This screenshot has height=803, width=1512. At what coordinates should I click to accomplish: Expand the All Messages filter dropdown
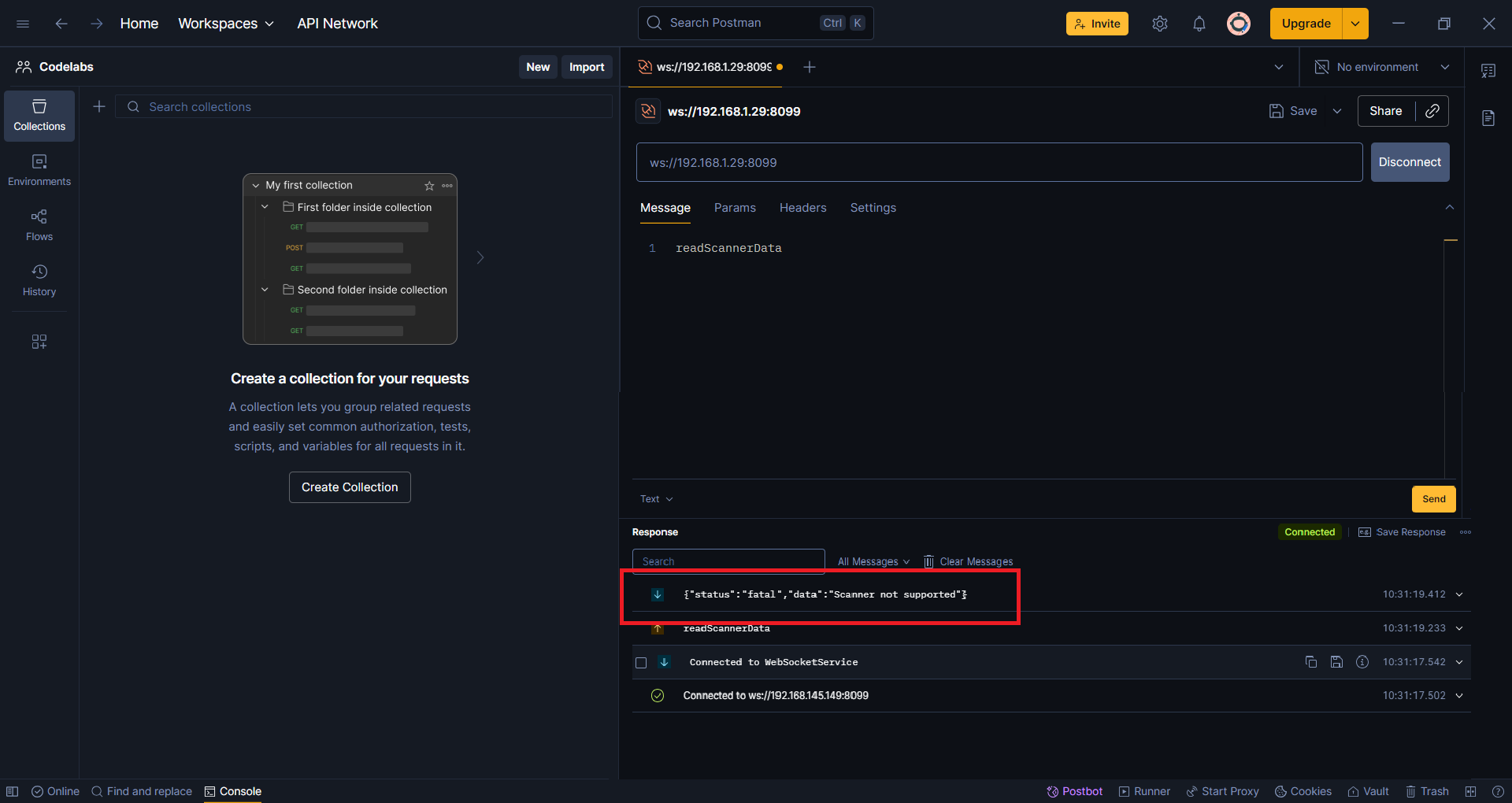[x=873, y=561]
